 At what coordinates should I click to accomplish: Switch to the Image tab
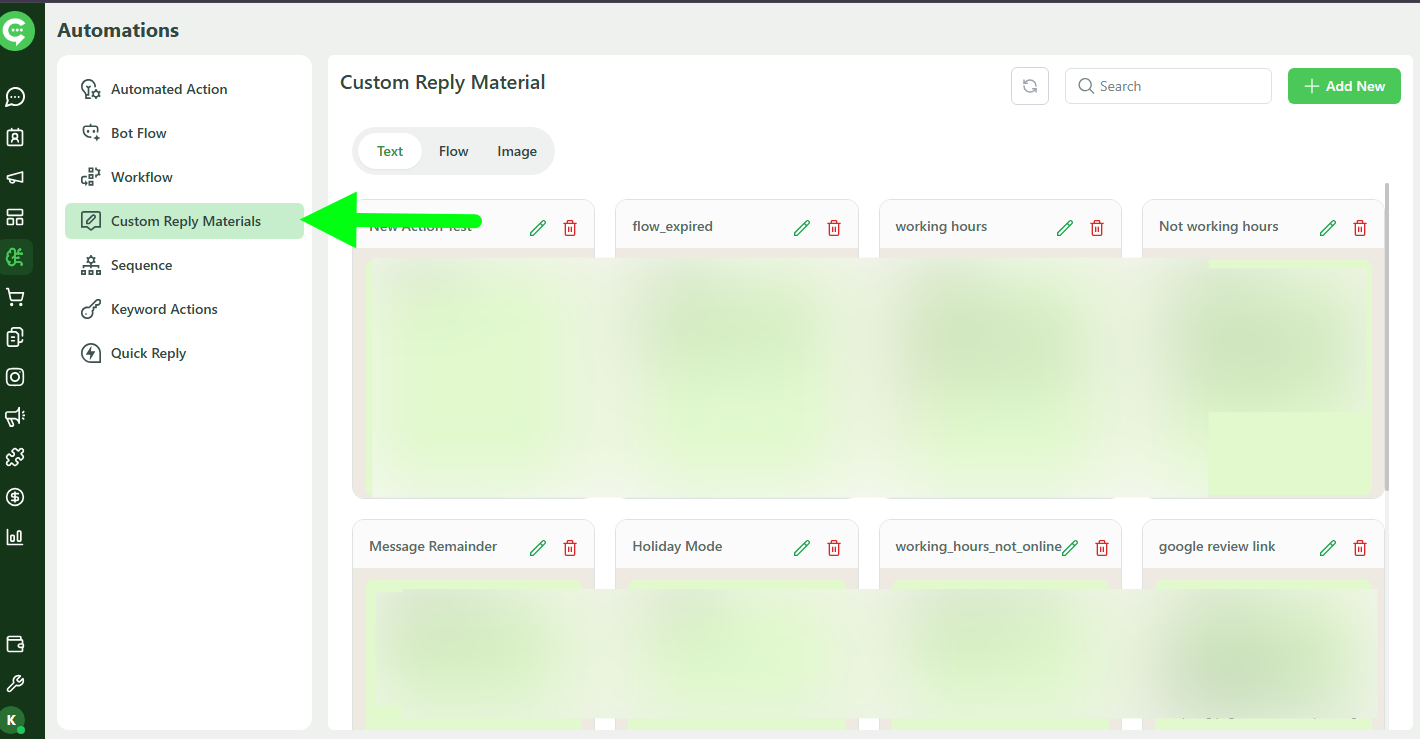click(x=516, y=151)
